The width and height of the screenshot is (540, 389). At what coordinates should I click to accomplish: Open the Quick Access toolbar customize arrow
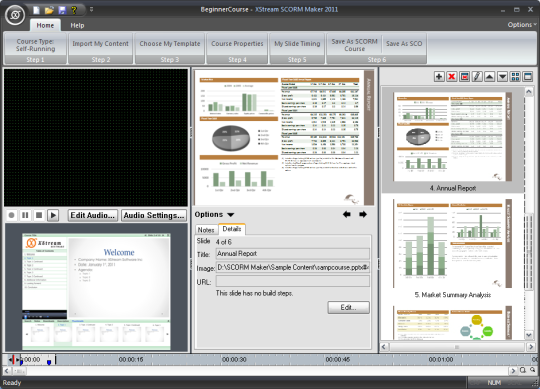[x=91, y=10]
